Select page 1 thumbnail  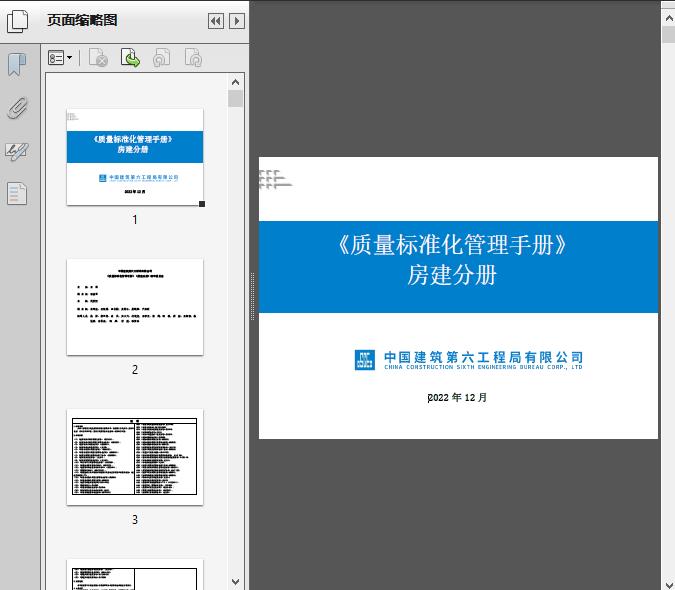click(135, 157)
